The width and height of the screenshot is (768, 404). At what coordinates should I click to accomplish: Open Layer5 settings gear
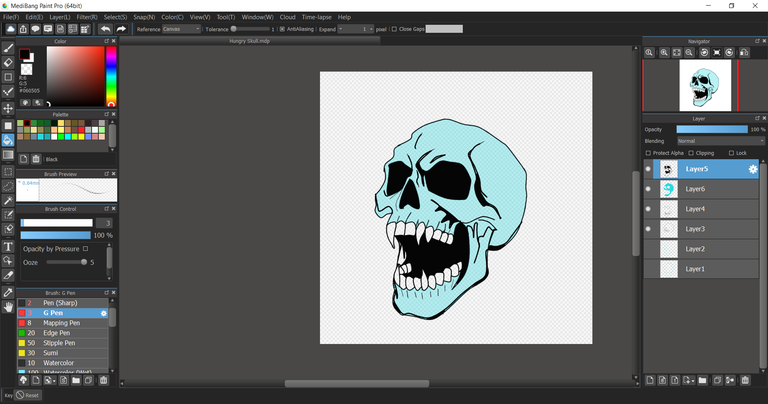coord(753,169)
